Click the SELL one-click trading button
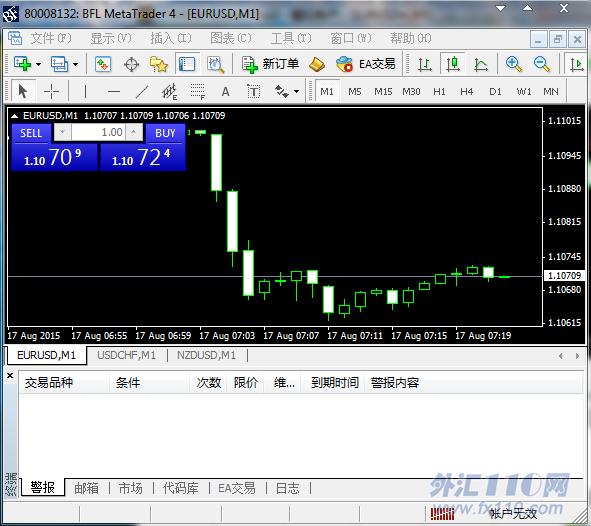 click(31, 133)
